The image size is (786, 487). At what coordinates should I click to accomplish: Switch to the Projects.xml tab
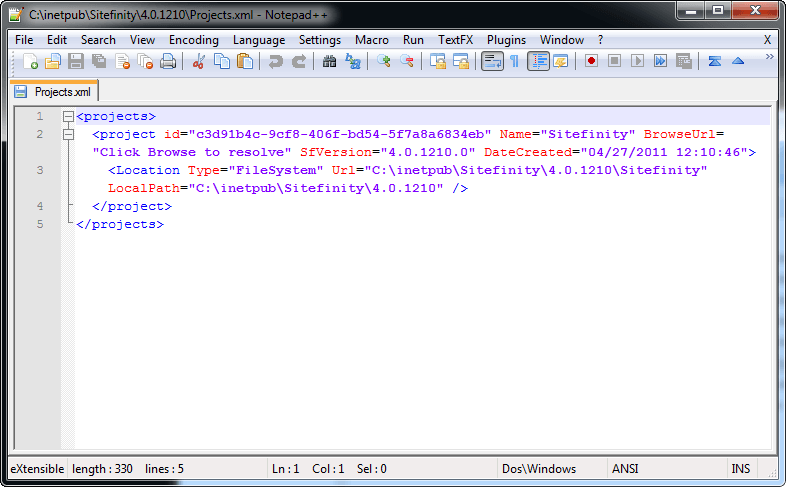coord(55,91)
